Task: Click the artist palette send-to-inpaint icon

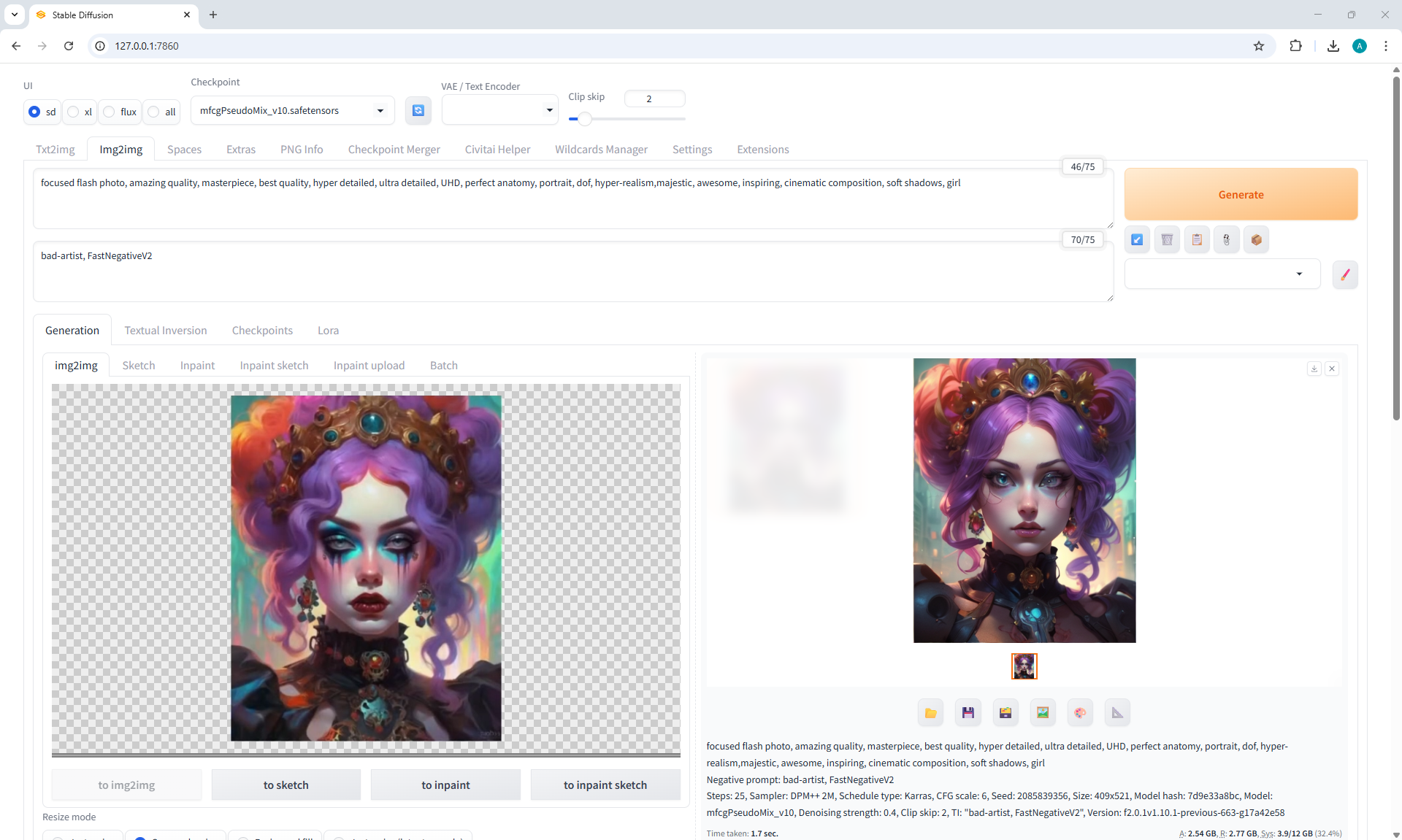Action: 1080,713
